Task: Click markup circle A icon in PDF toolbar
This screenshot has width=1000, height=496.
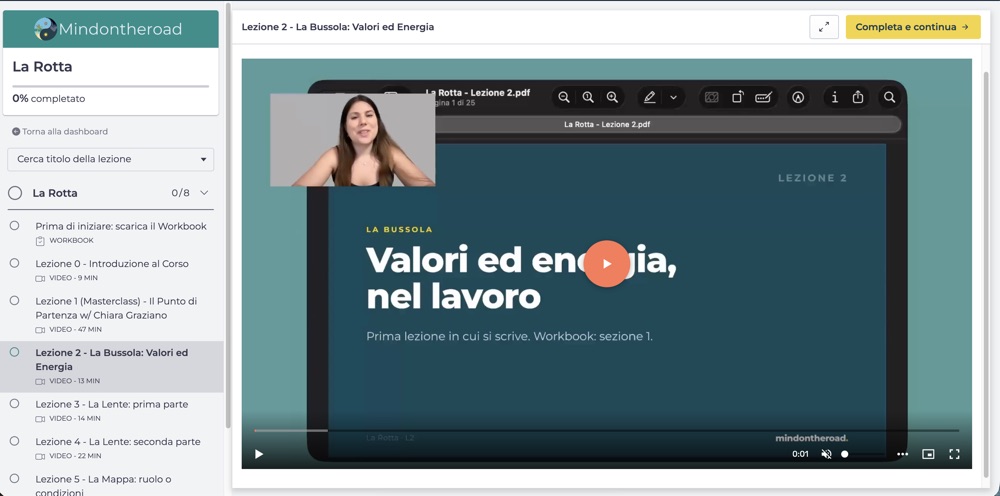Action: coord(798,97)
